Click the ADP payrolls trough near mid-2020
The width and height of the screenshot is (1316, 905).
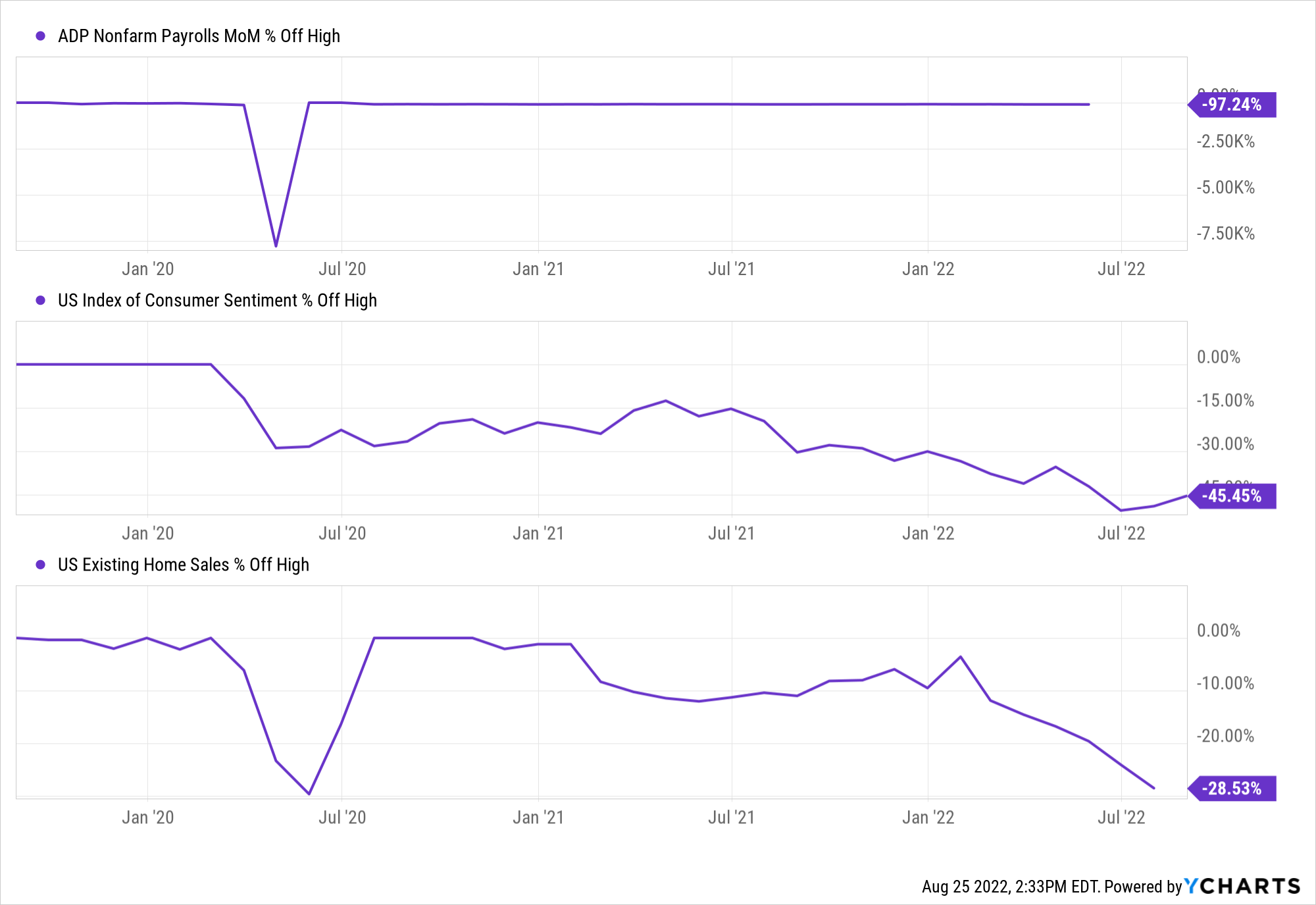point(276,246)
